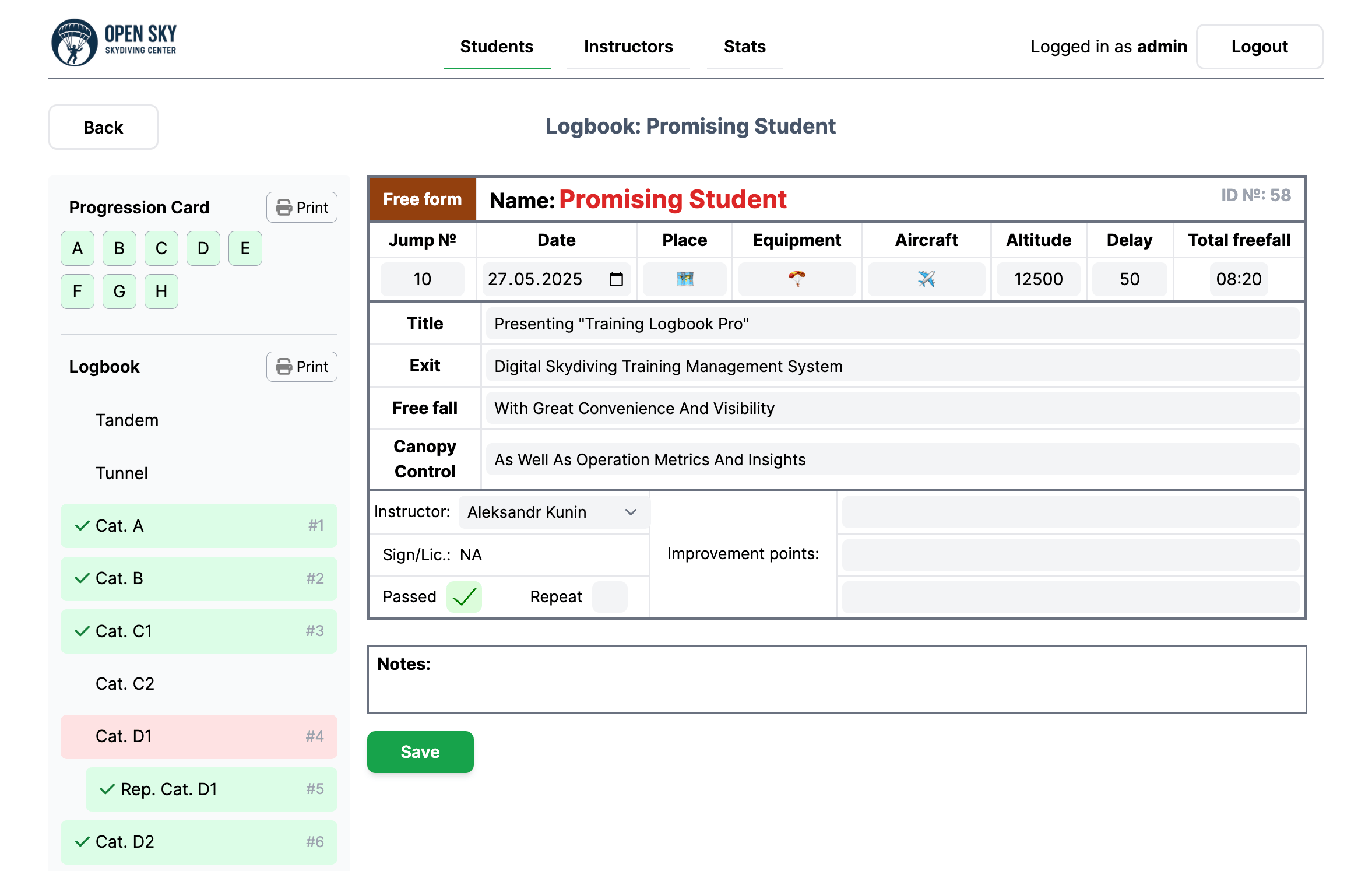1372x871 pixels.
Task: Click the printer icon next to Logbook
Action: click(x=284, y=367)
